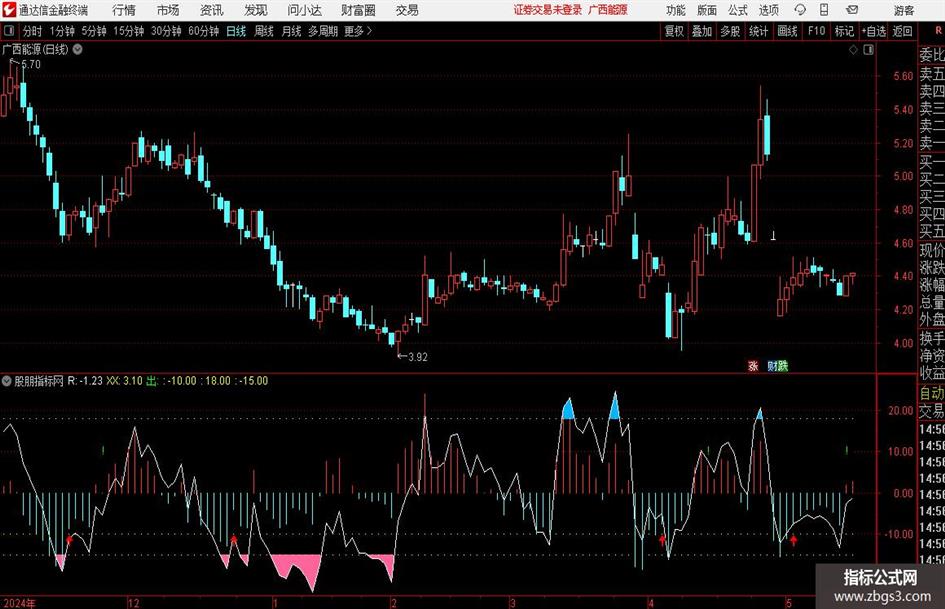This screenshot has height=609, width=945.
Task: Toggle the left sidebar panel icon
Action: tap(8, 31)
